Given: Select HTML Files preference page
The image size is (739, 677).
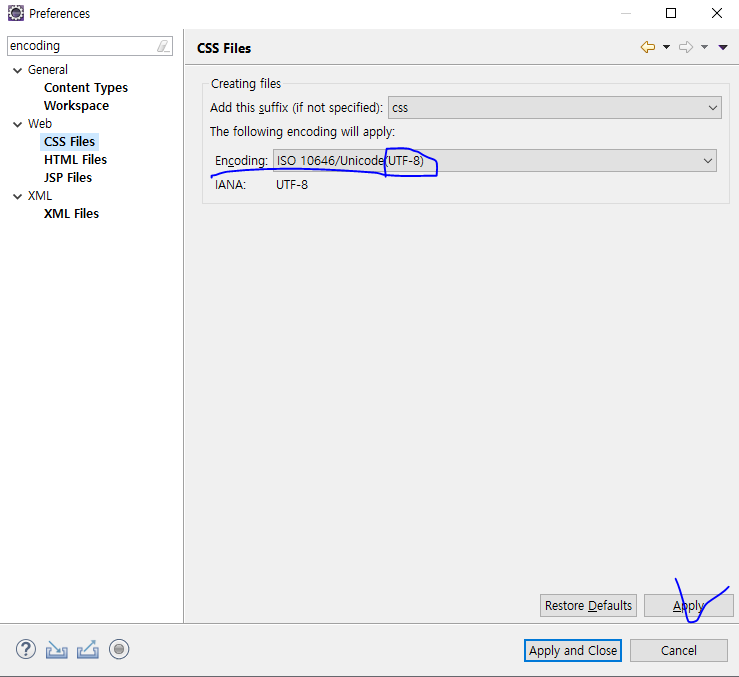Looking at the screenshot, I should [x=75, y=160].
